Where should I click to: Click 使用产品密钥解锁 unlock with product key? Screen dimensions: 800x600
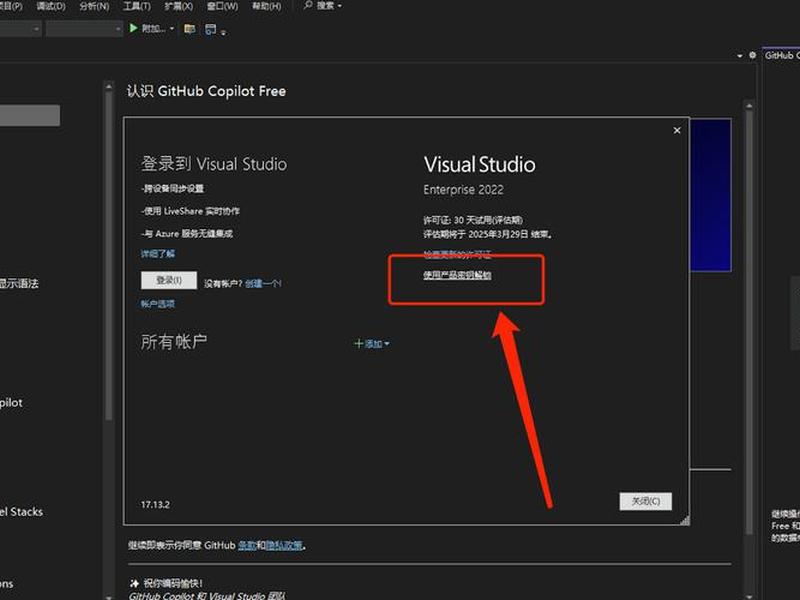tap(457, 276)
